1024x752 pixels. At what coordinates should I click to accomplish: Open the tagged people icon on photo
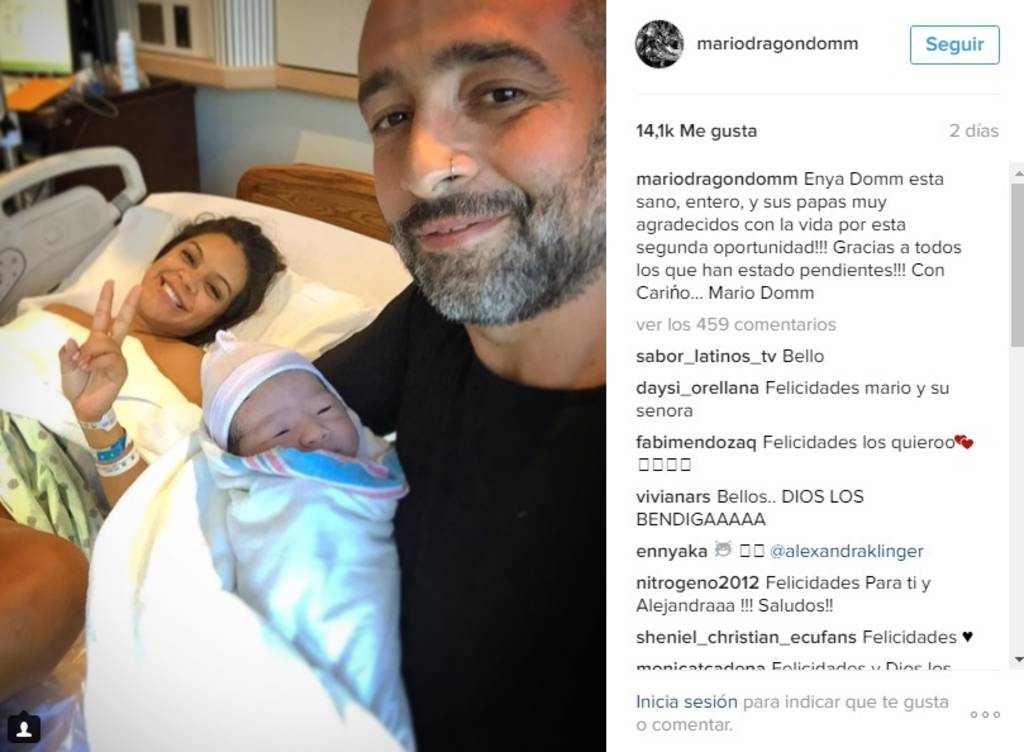[x=24, y=728]
